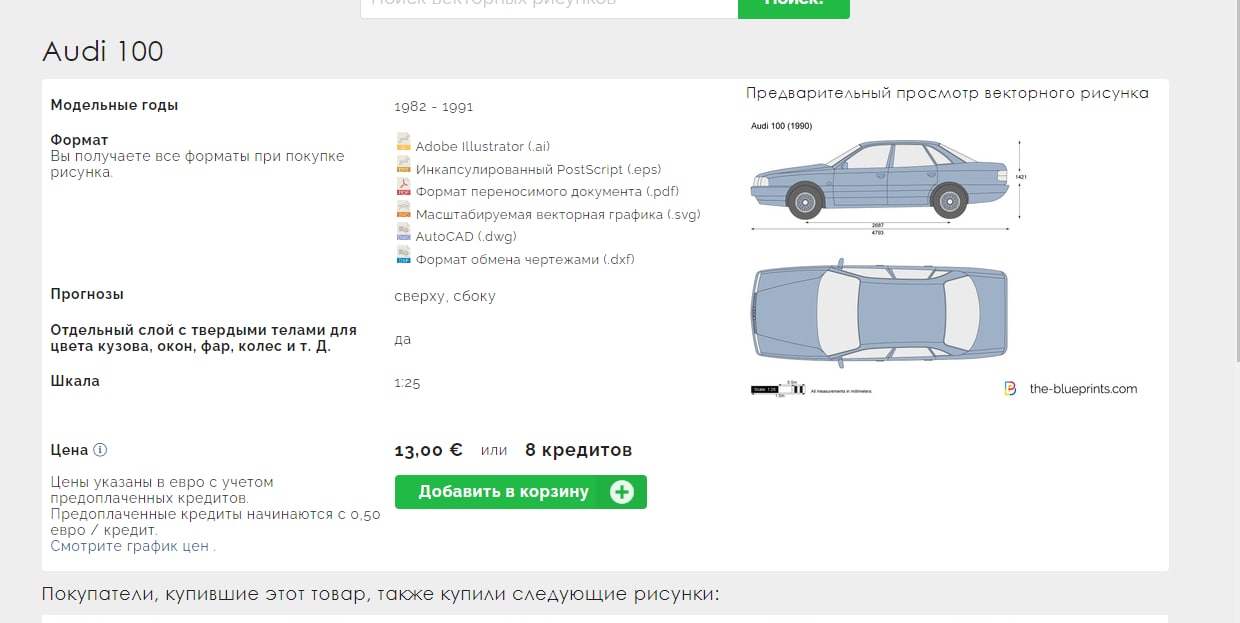Click the Adobe Illustrator (.ai) file icon

pyautogui.click(x=403, y=142)
